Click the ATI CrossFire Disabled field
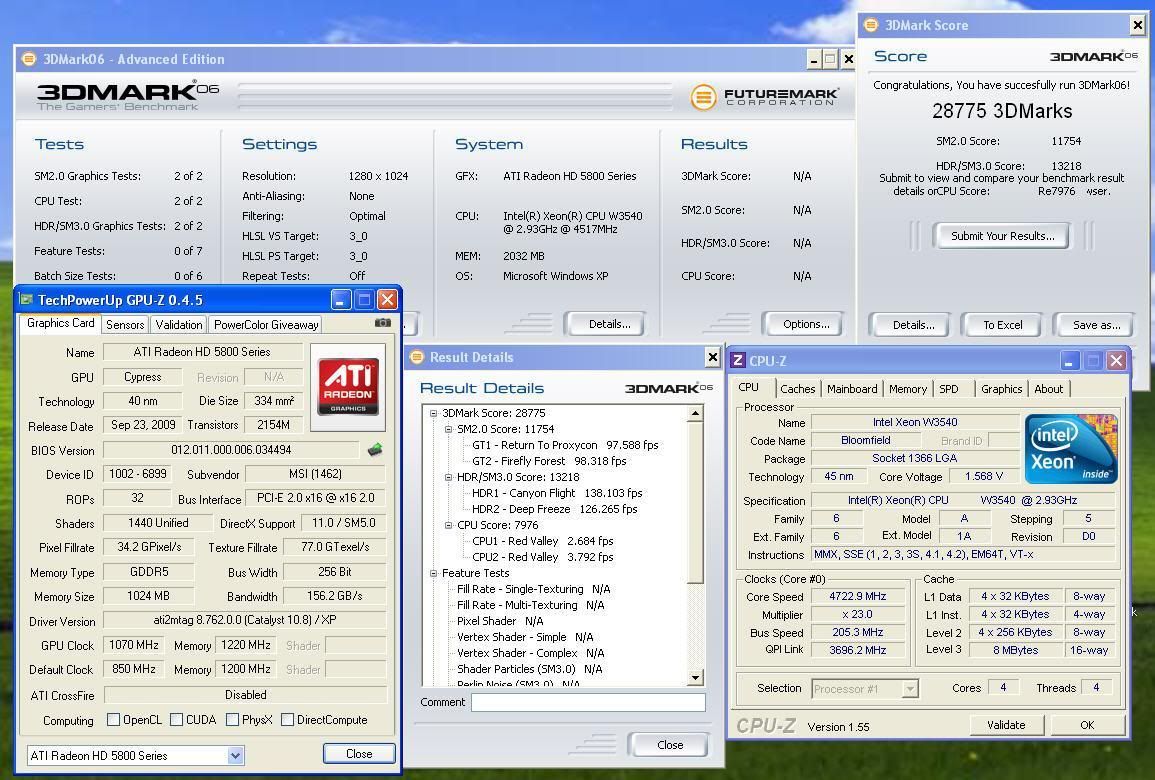1155x780 pixels. coord(245,695)
